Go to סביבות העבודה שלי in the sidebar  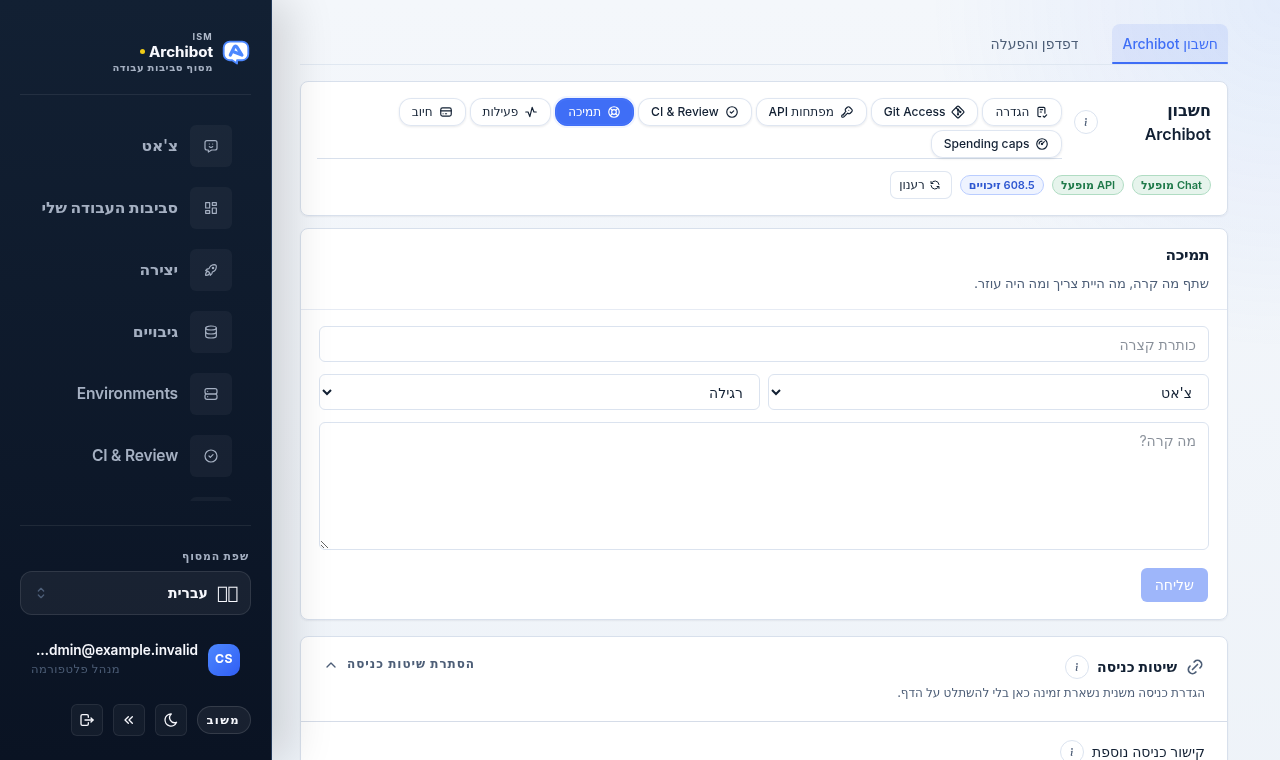pos(136,208)
